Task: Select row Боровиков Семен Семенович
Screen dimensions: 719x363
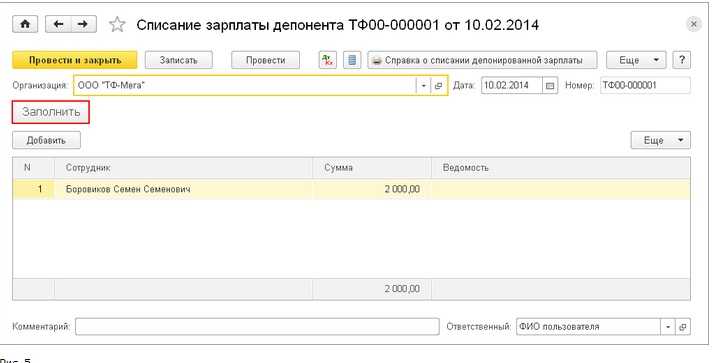Action: (351, 189)
